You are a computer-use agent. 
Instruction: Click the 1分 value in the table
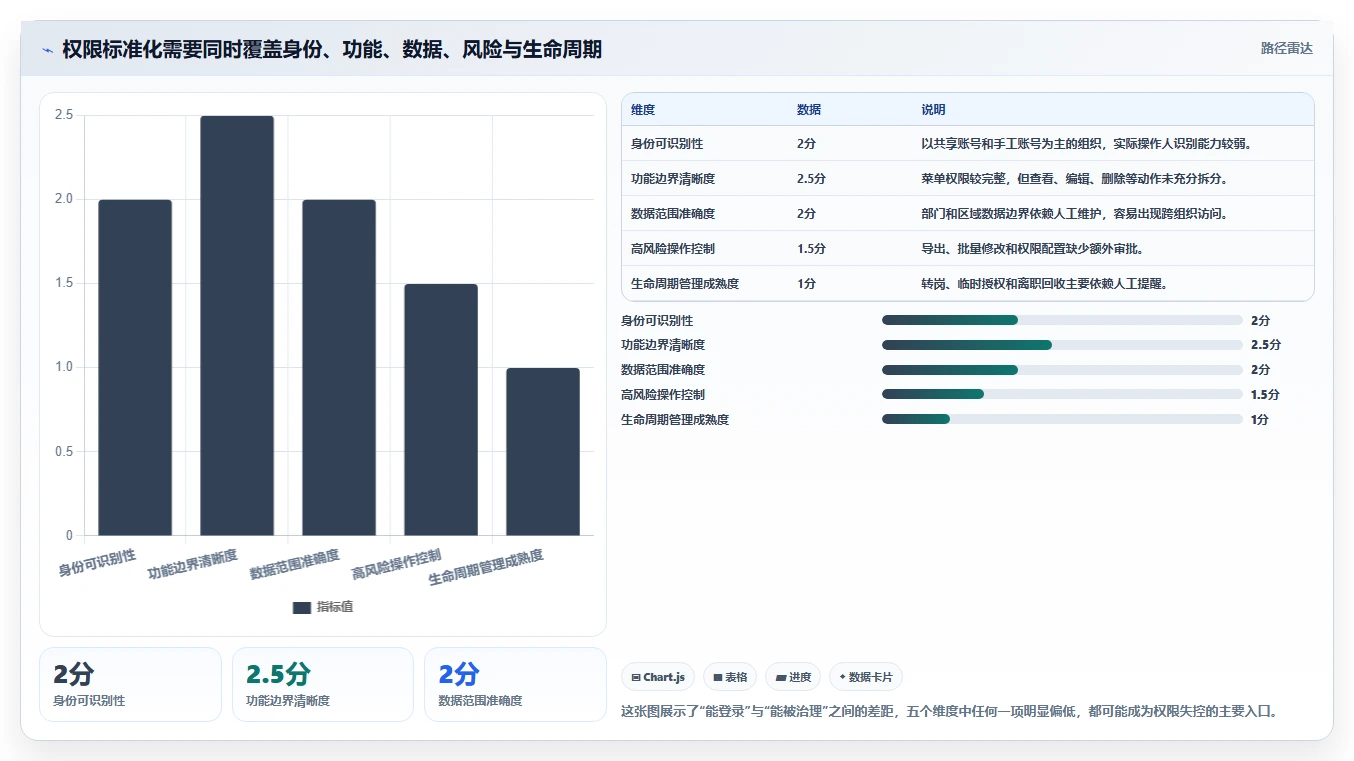806,284
